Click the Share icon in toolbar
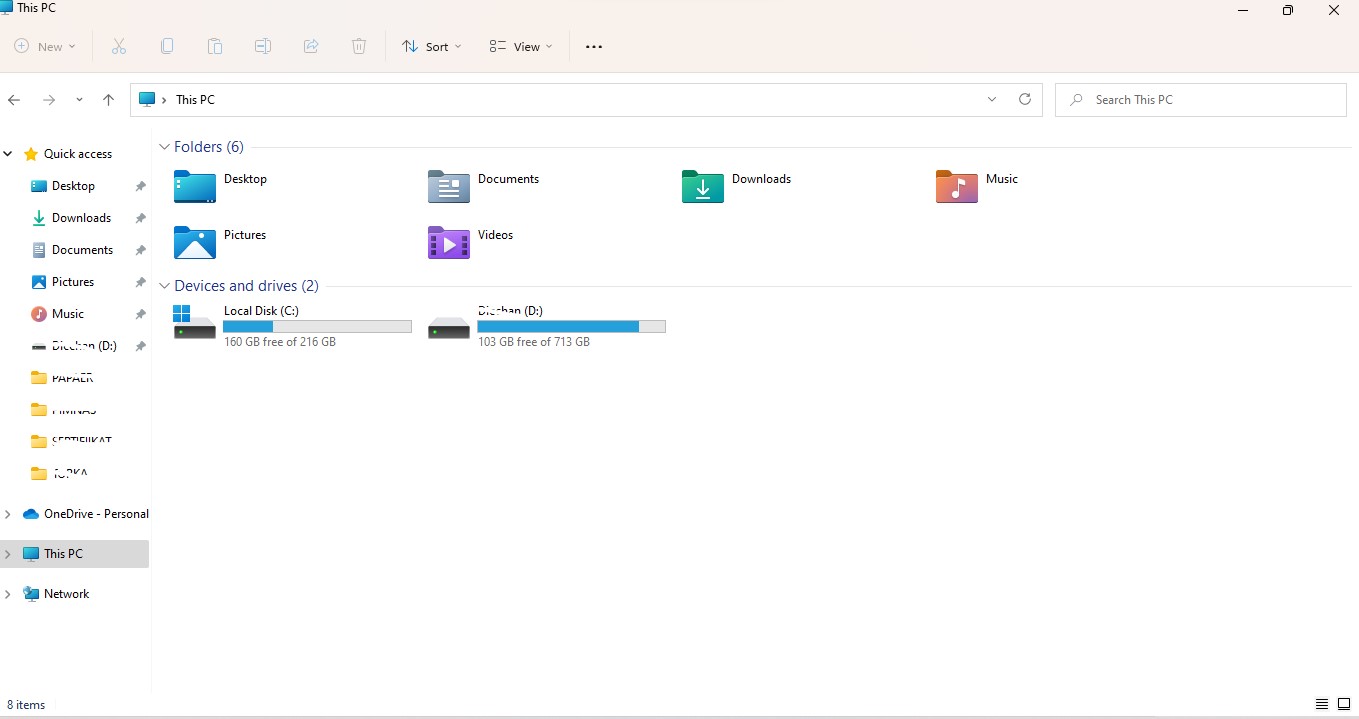This screenshot has width=1359, height=719. tap(311, 46)
